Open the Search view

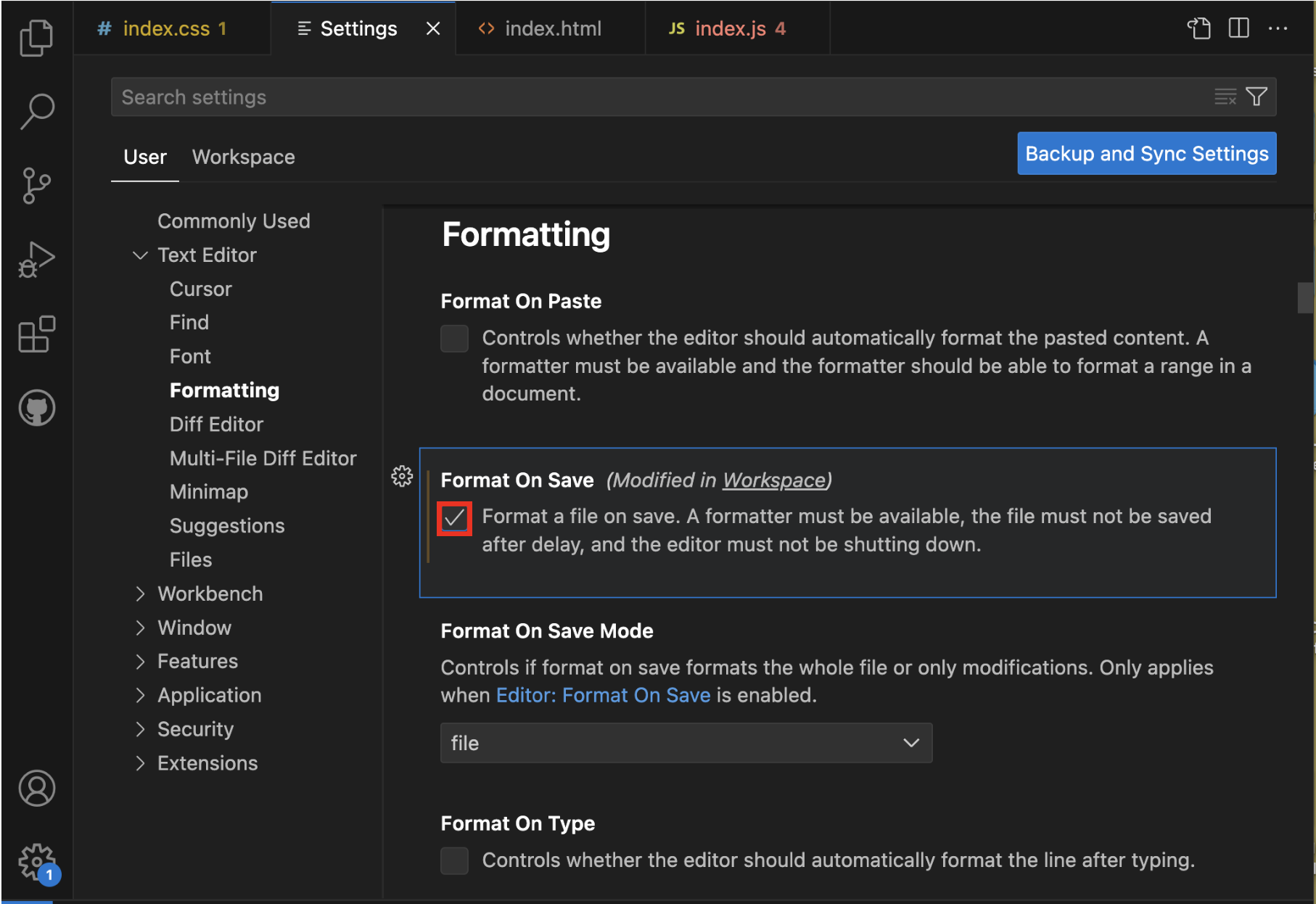tap(36, 110)
